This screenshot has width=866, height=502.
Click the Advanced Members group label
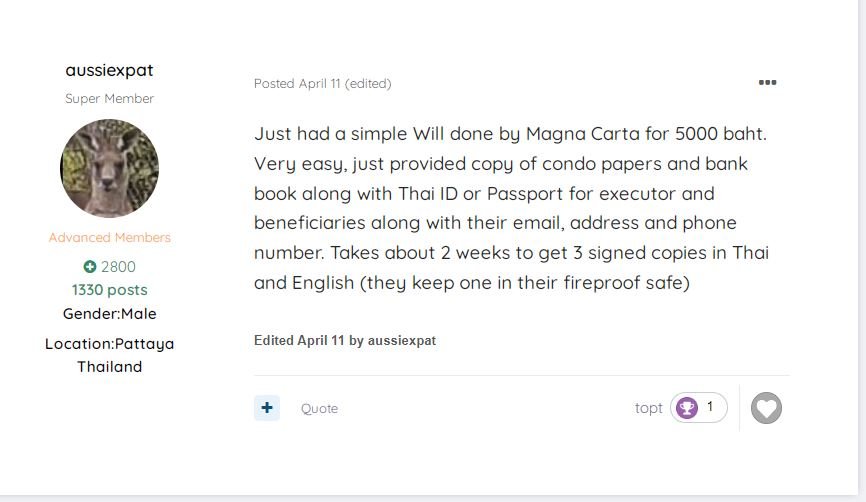109,237
